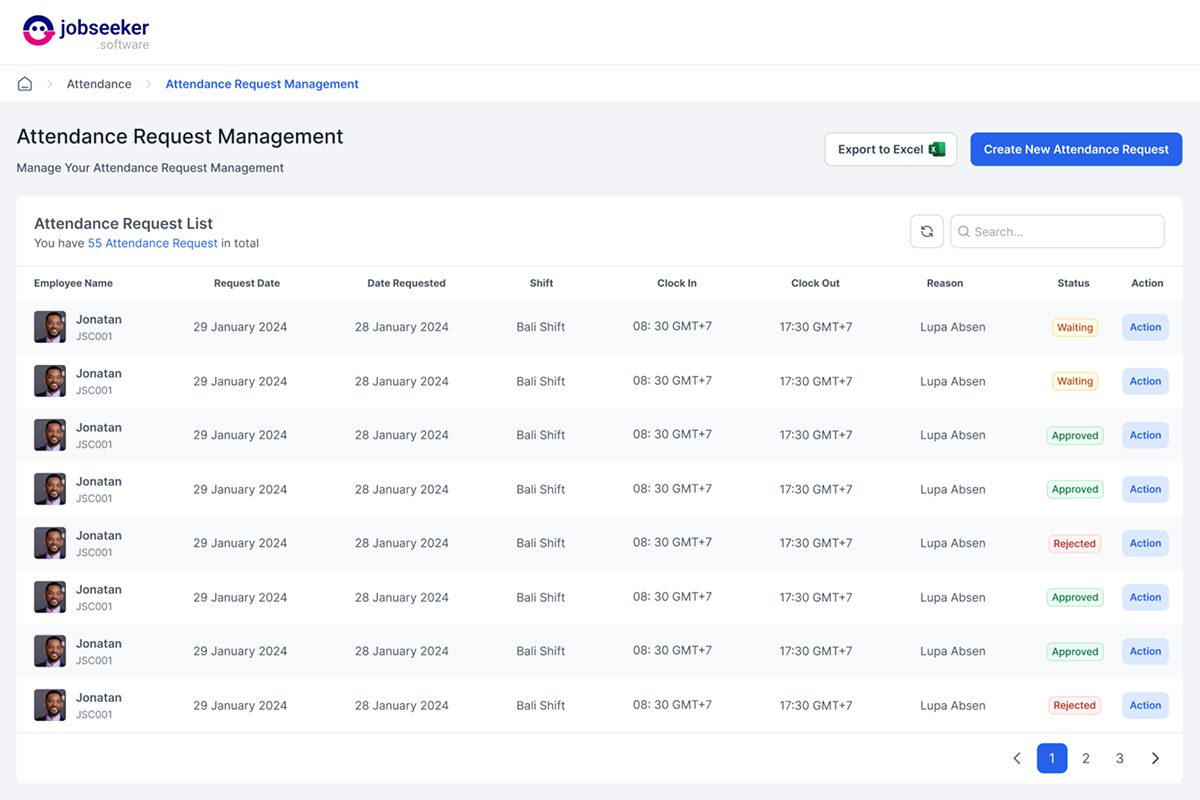Open Action for the second Waiting row
1200x800 pixels.
point(1145,381)
